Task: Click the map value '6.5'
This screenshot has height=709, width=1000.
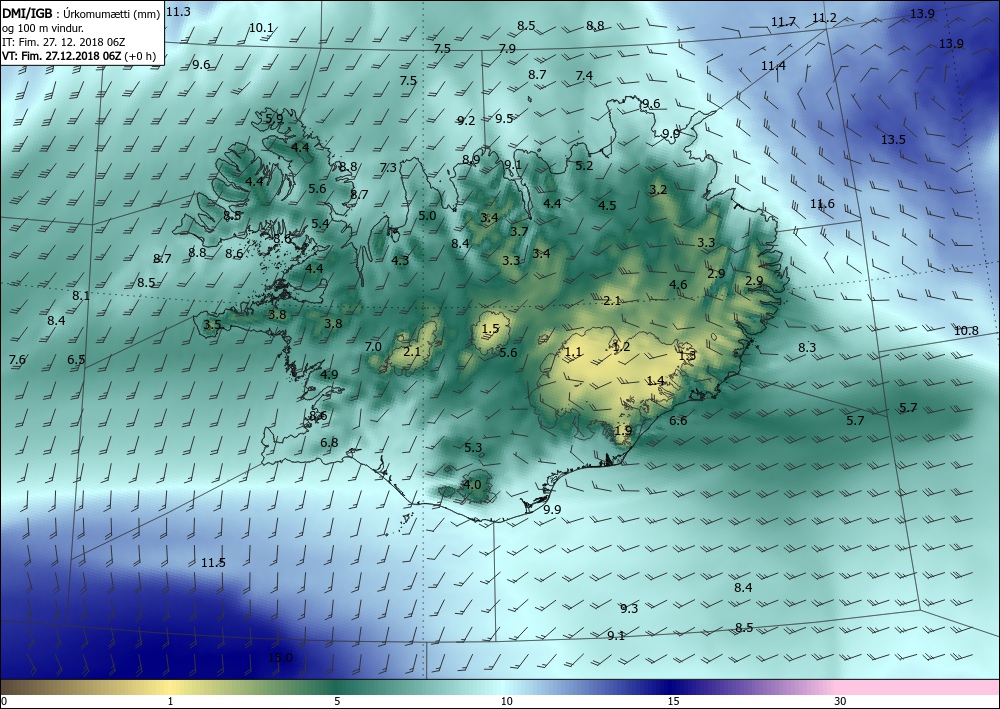Action: [76, 360]
